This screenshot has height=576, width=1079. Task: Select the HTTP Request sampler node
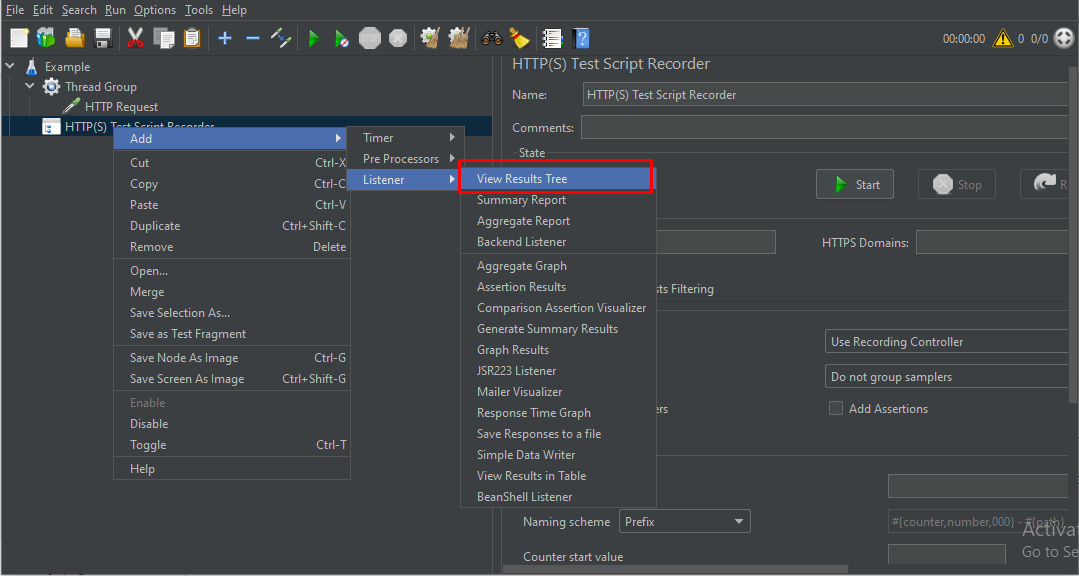coord(121,107)
